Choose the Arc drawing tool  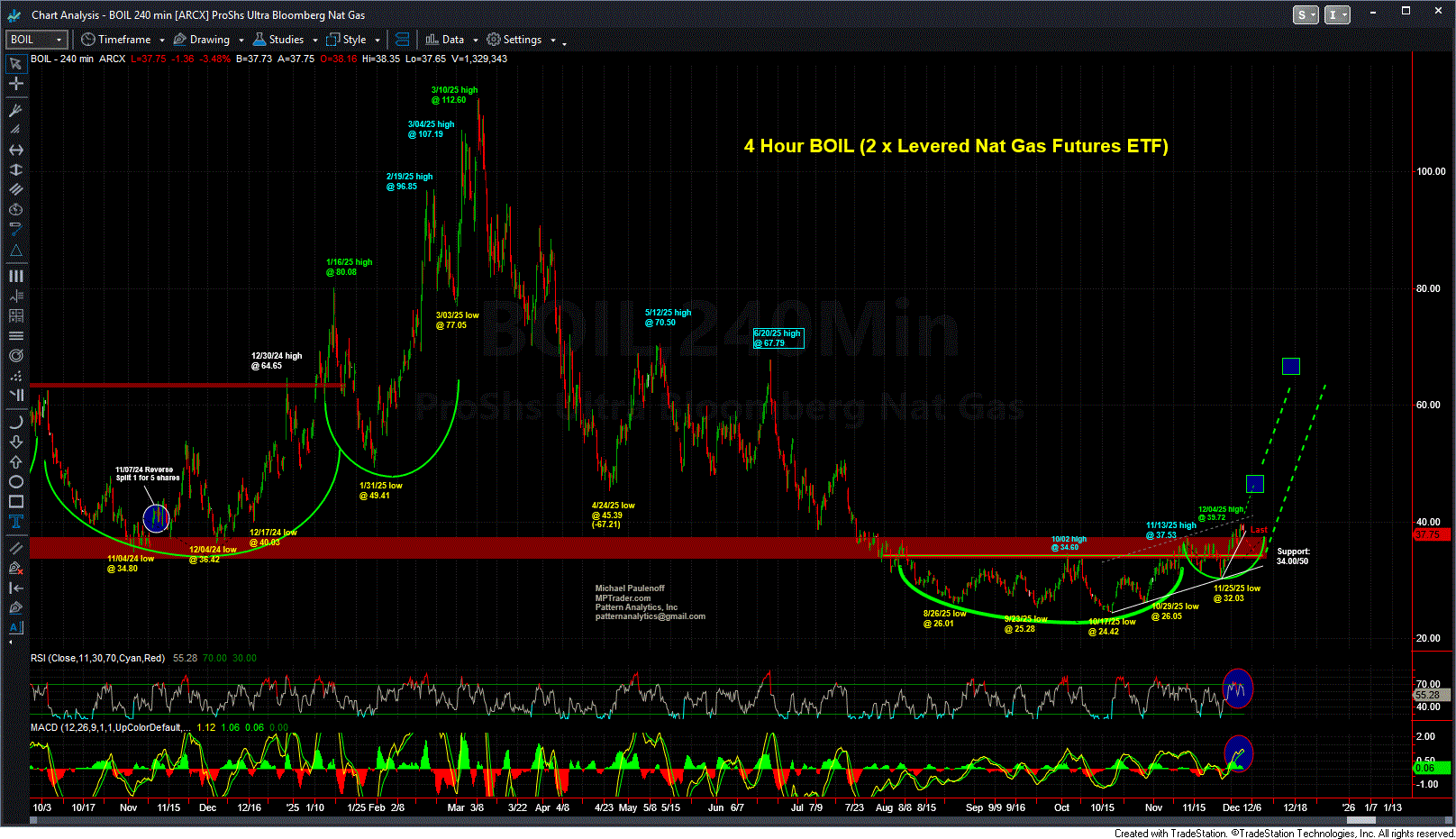[15, 422]
